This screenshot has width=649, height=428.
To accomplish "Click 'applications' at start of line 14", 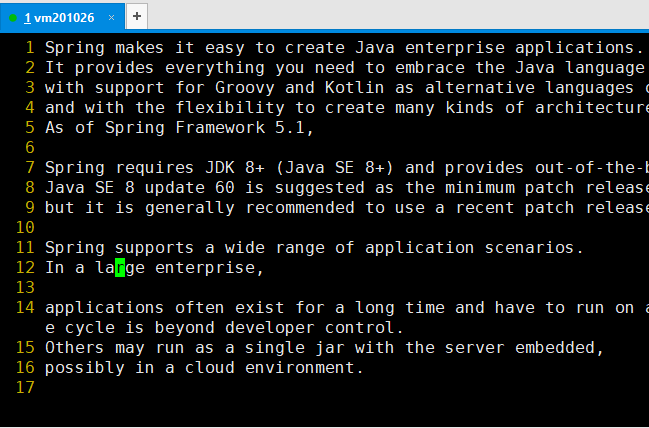I will [105, 308].
